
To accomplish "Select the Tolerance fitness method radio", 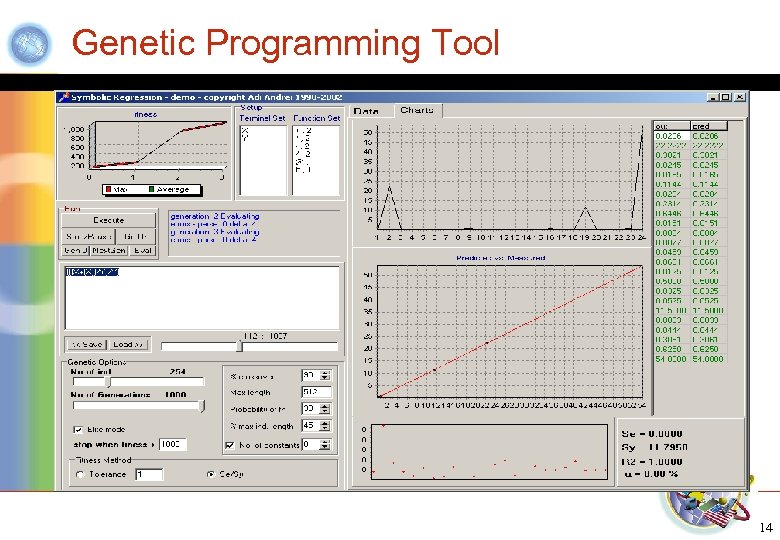I will [x=80, y=474].
